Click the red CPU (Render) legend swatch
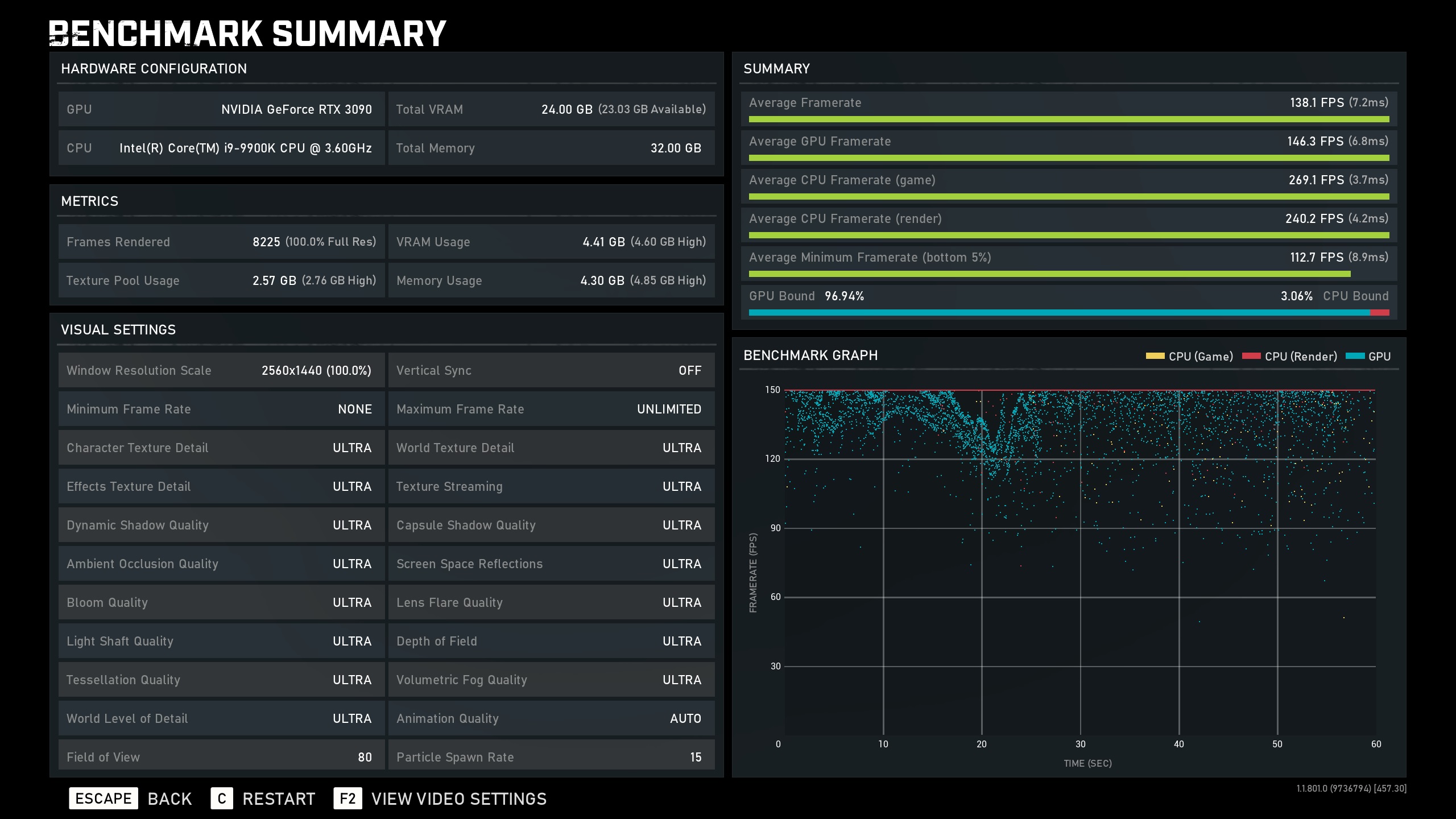This screenshot has height=819, width=1456. coord(1251,356)
